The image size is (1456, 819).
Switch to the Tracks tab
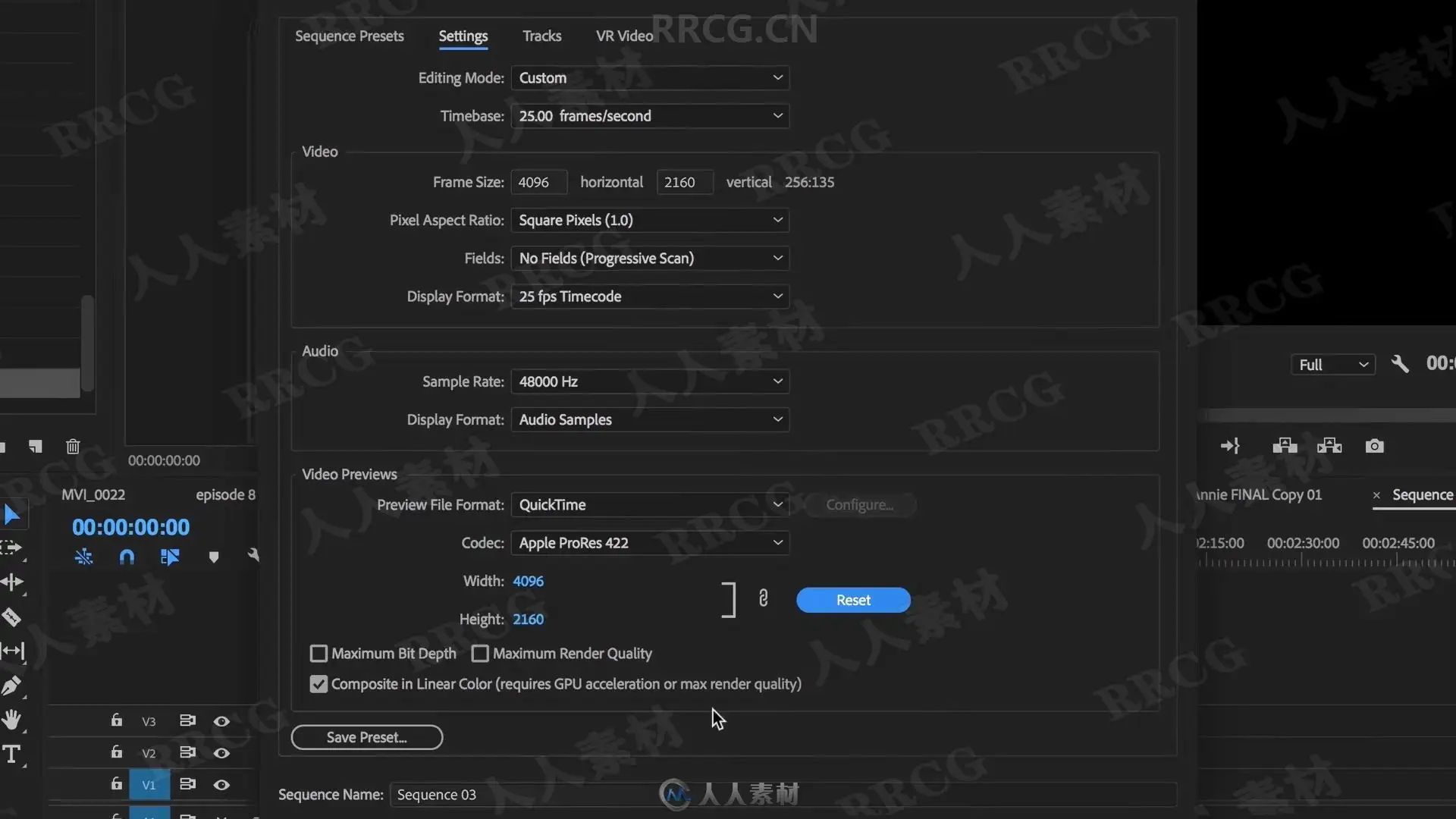[541, 36]
